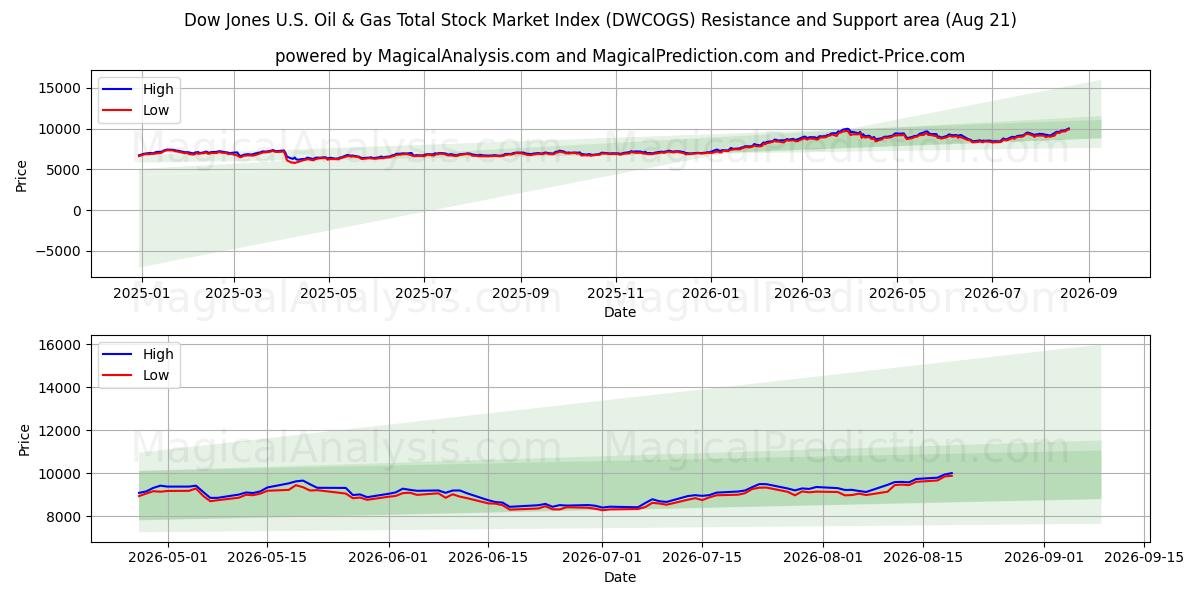
Task: Click the 2026-08-01 date tick label
Action: pos(823,558)
